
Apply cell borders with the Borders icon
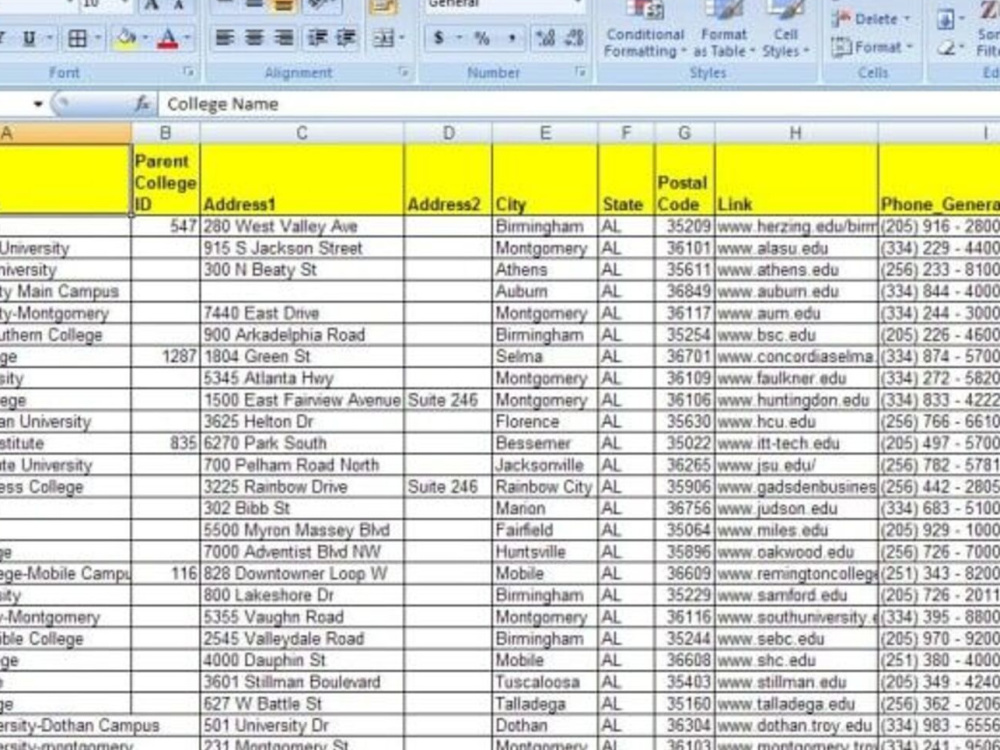point(77,39)
